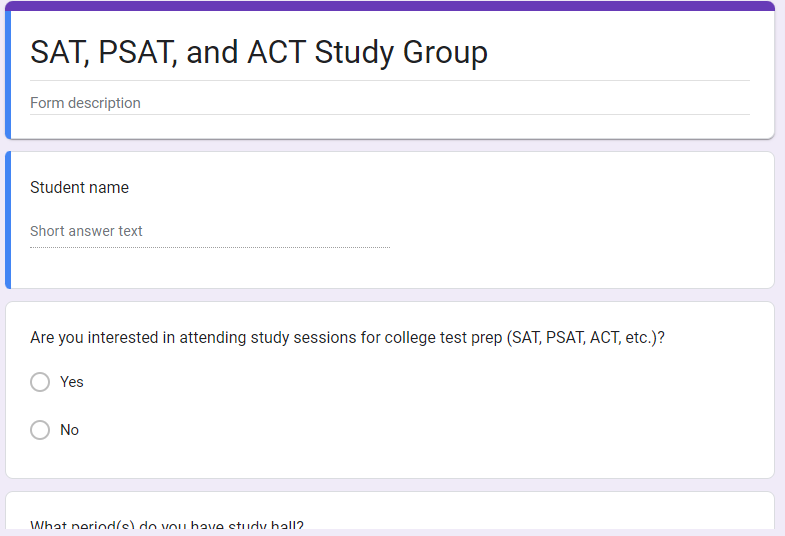
Task: Click empty space right of the form title
Action: (620, 52)
